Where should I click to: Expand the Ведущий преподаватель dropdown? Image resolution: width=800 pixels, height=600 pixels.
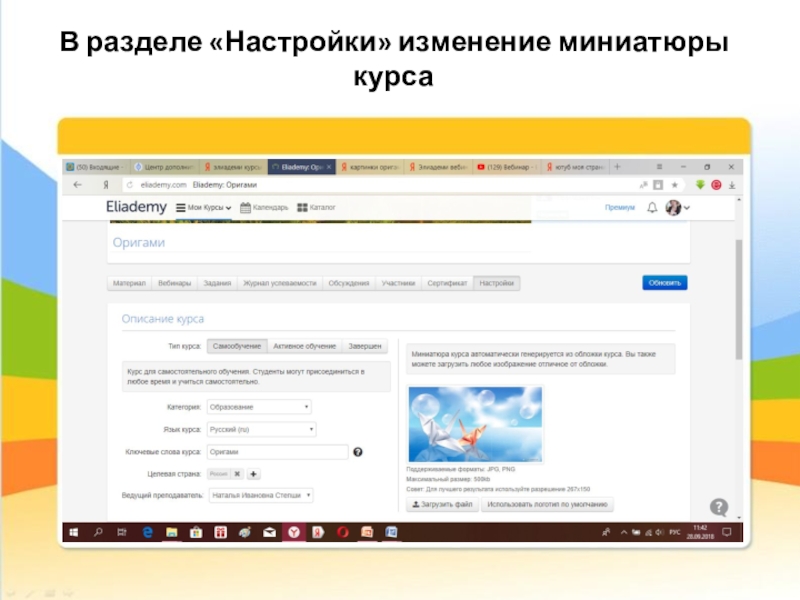tap(260, 496)
